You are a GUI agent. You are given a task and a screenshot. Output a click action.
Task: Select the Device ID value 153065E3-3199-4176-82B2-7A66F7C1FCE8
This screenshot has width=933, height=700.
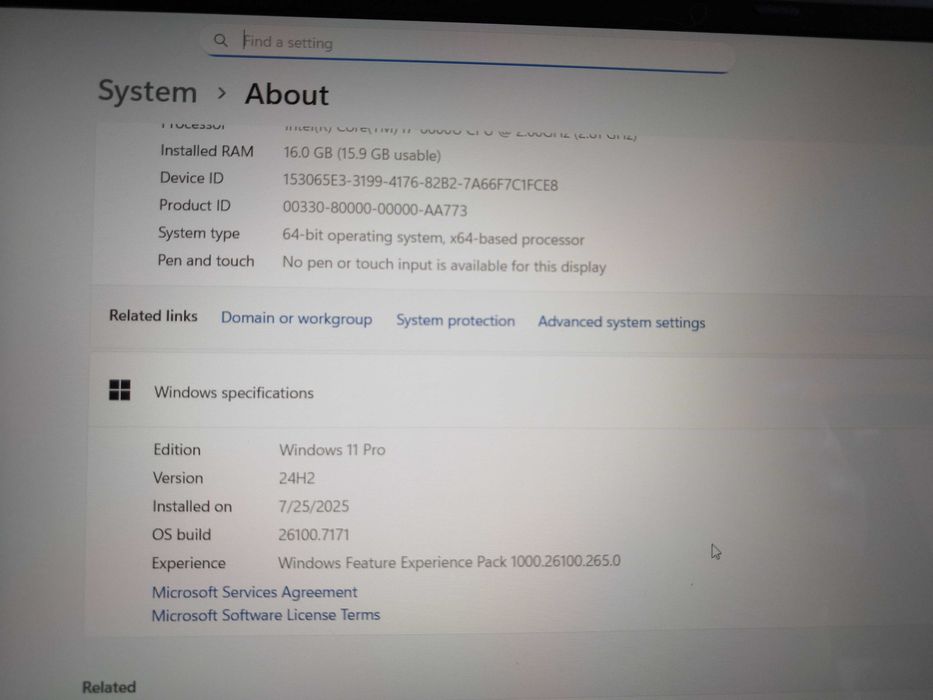[x=420, y=182]
